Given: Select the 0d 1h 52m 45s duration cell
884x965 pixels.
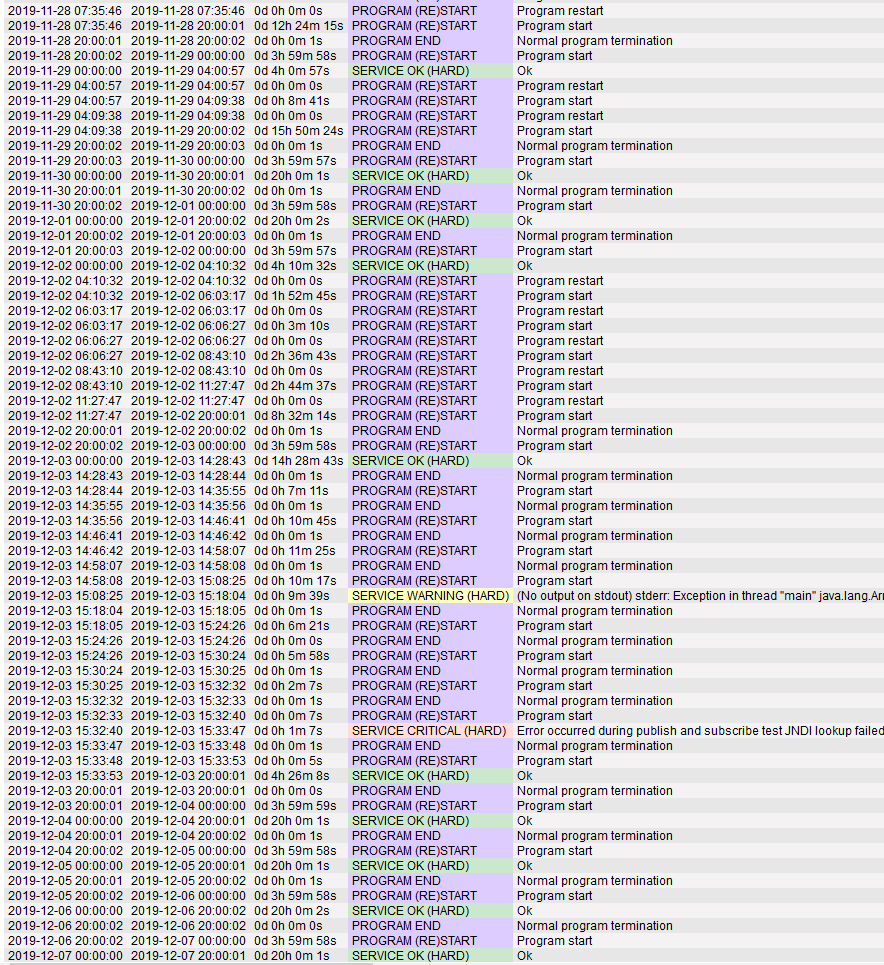Looking at the screenshot, I should (x=295, y=296).
